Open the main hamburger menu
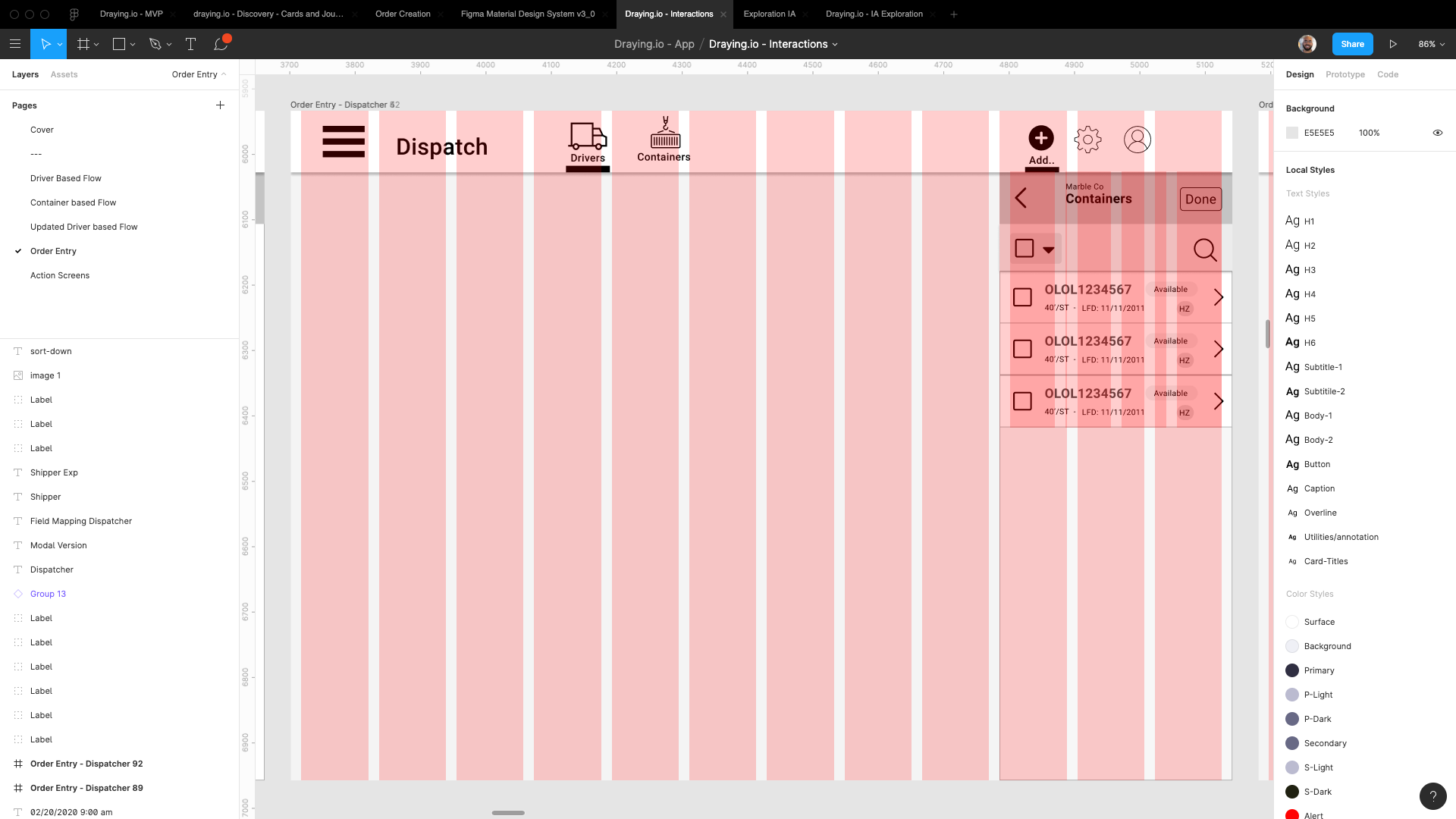1456x819 pixels. pyautogui.click(x=14, y=44)
